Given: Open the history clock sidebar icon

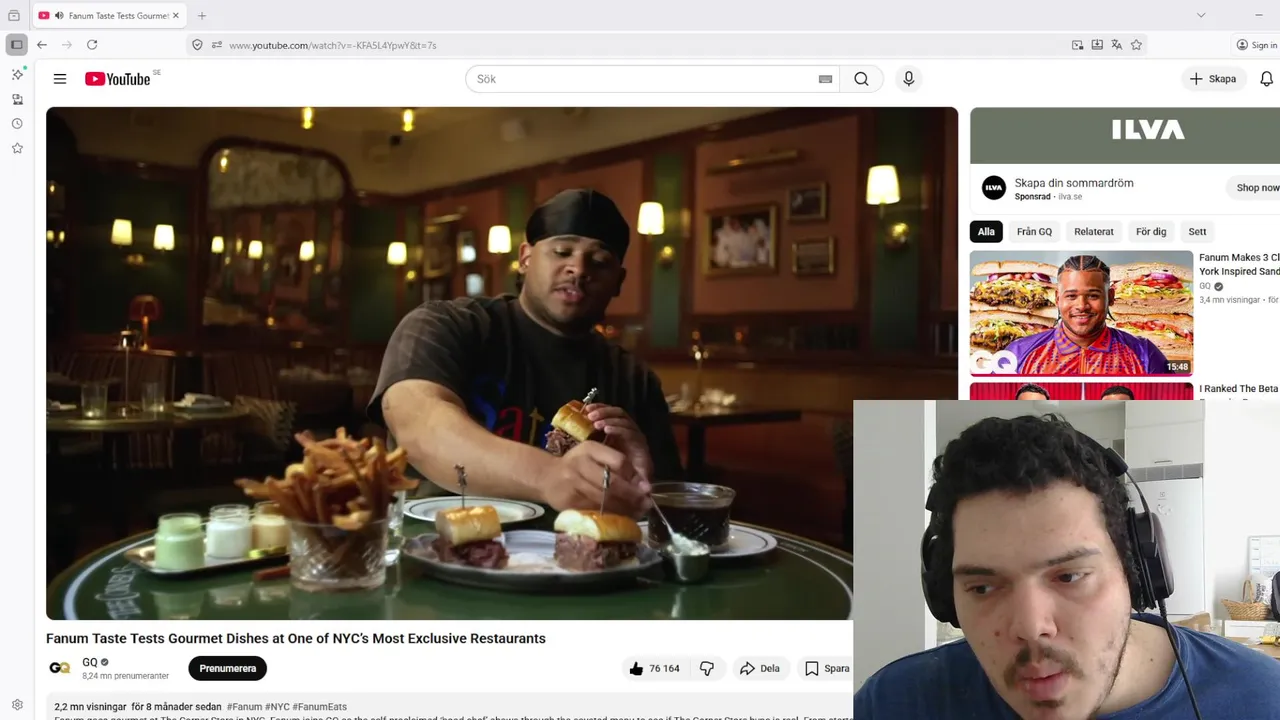Looking at the screenshot, I should point(17,124).
